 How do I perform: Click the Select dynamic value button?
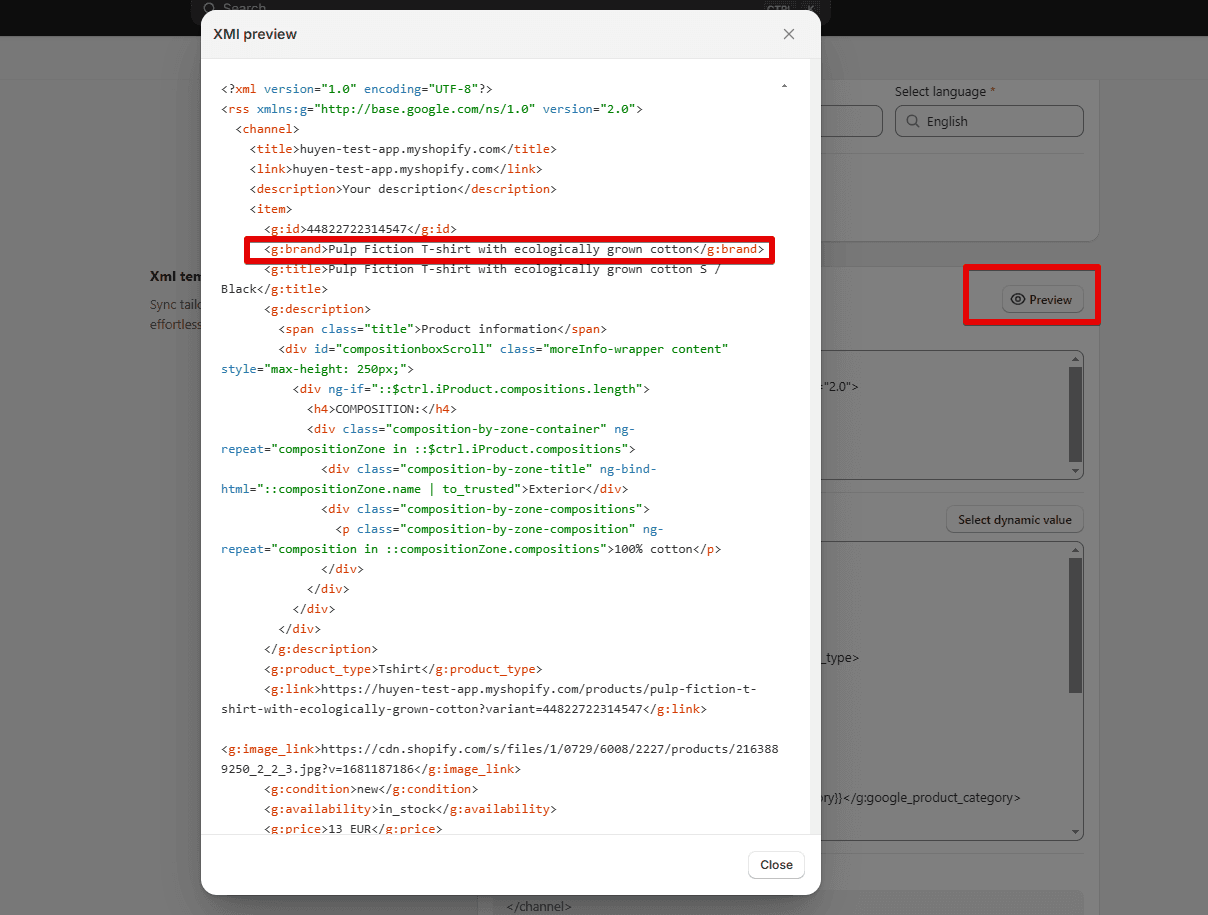point(1014,519)
